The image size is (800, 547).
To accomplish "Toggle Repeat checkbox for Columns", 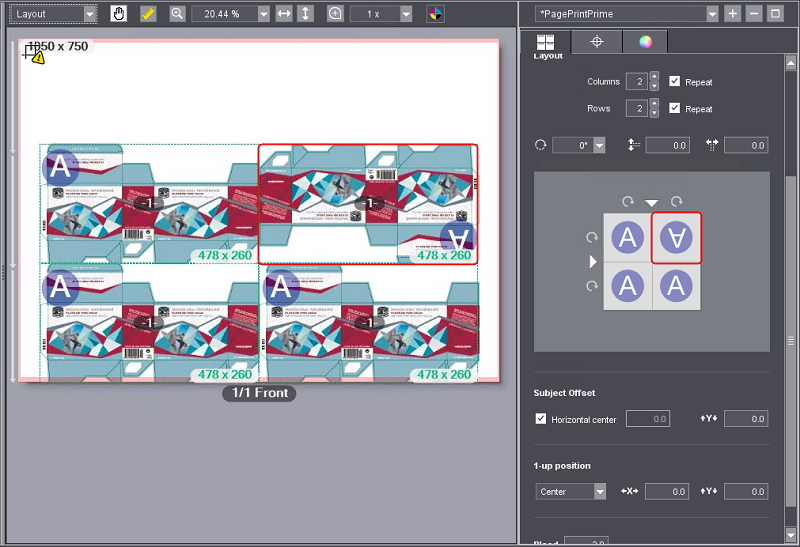I will pos(675,82).
